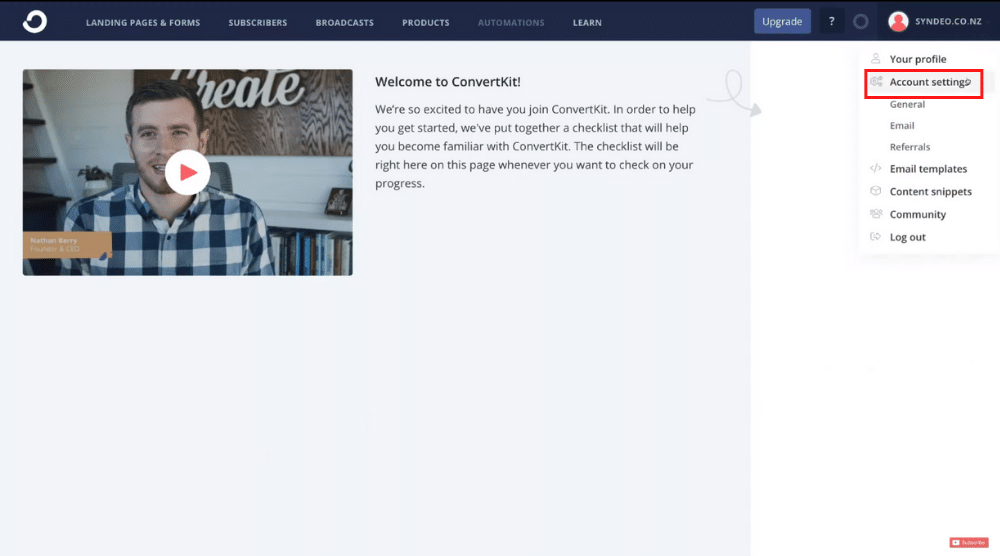Click the ConvertKit logo icon
The image size is (1000, 556).
tap(34, 22)
